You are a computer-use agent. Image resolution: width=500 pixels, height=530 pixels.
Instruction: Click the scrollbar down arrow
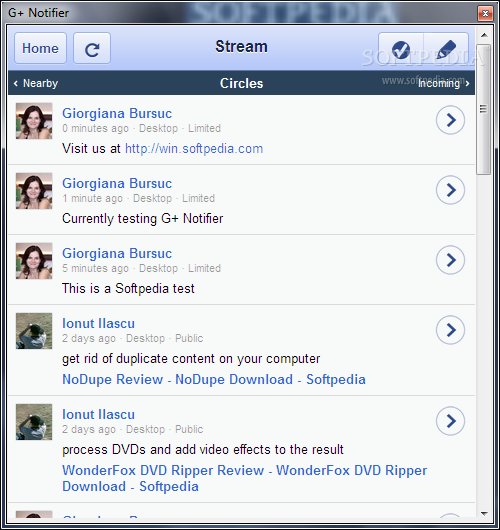484,514
